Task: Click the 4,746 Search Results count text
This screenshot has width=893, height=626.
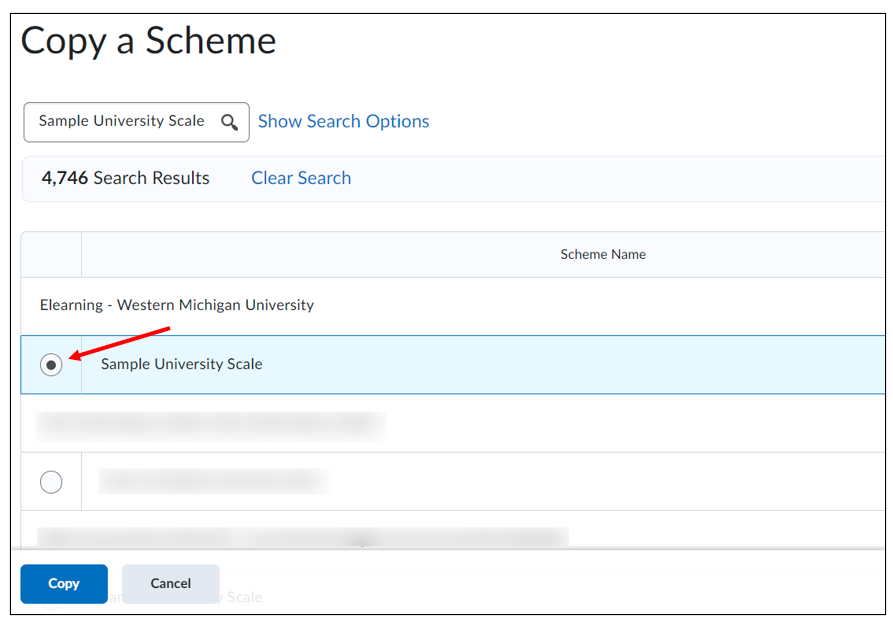Action: tap(125, 178)
